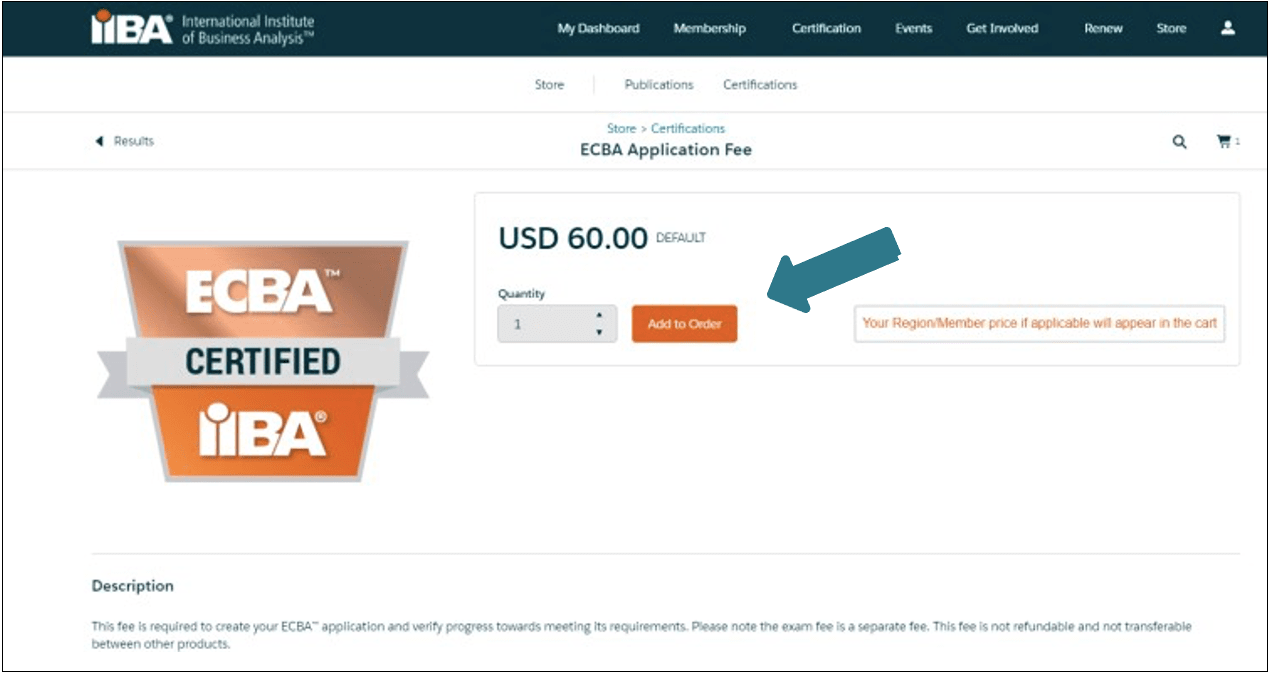Open the search magnifier icon
The width and height of the screenshot is (1270, 674).
1179,141
